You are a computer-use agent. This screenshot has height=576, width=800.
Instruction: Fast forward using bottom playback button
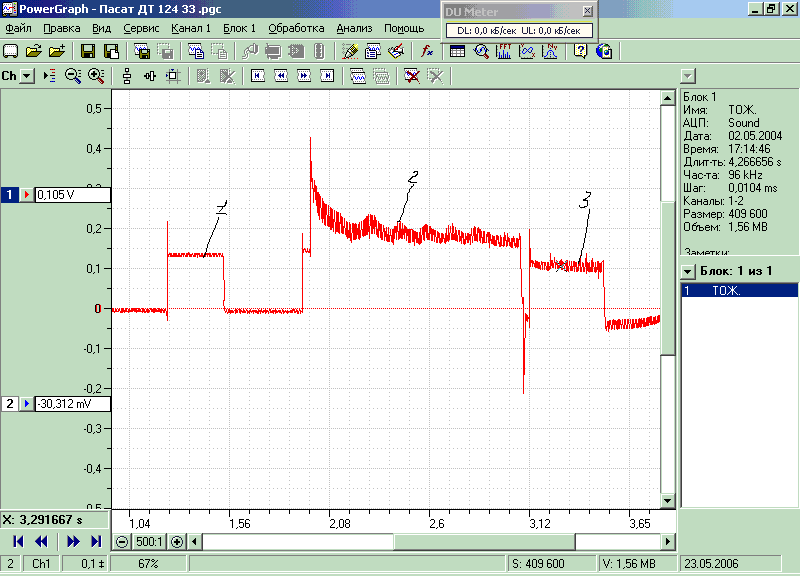click(x=73, y=541)
